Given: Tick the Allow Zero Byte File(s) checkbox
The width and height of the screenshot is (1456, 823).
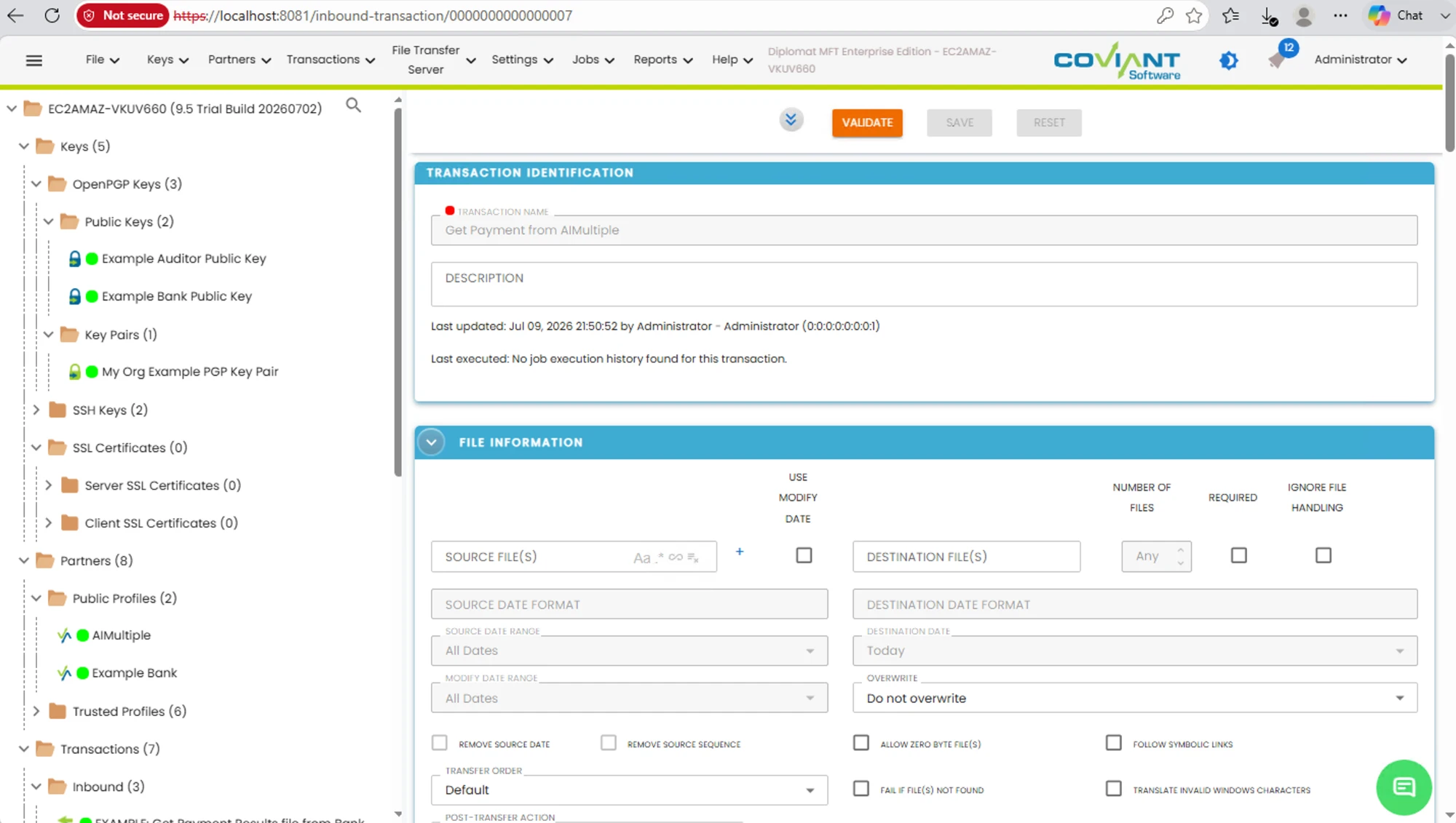Looking at the screenshot, I should coord(861,743).
